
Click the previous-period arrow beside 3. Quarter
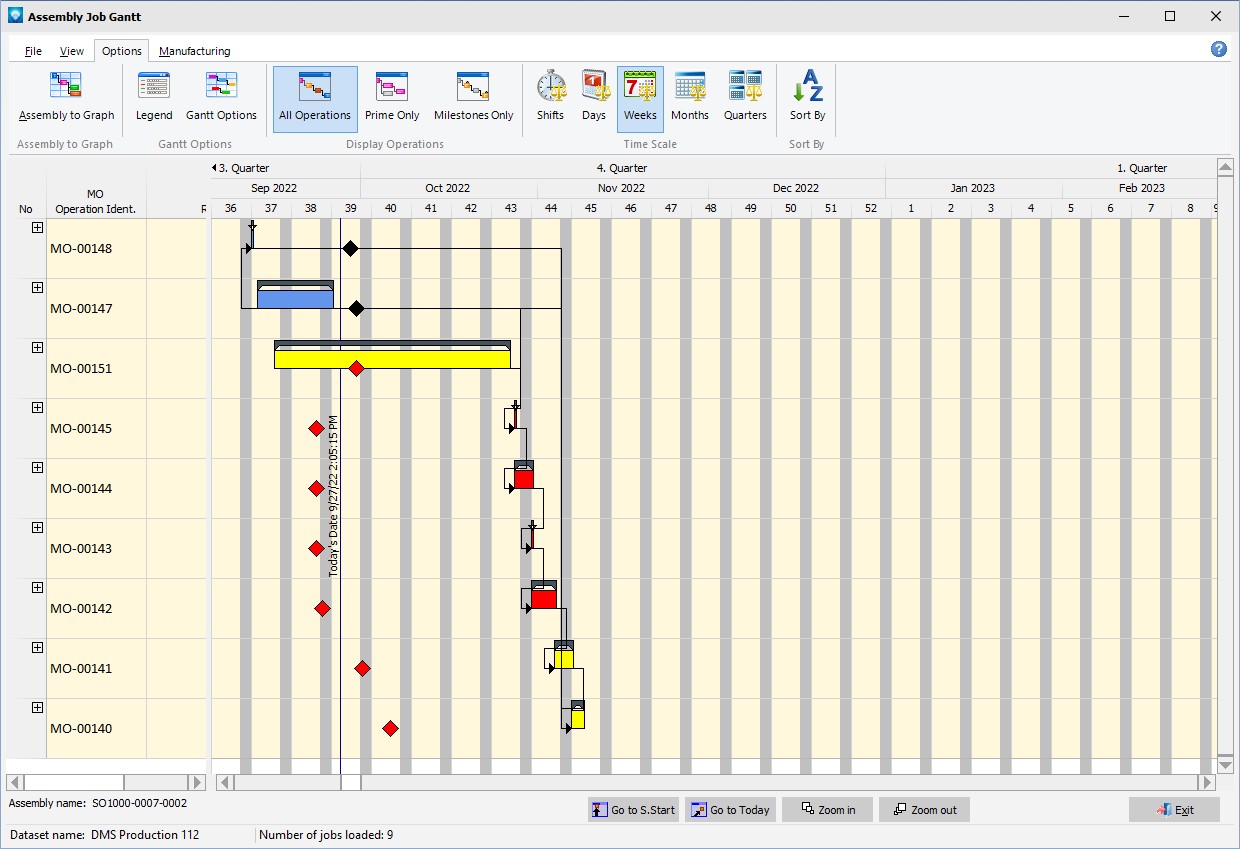point(214,168)
